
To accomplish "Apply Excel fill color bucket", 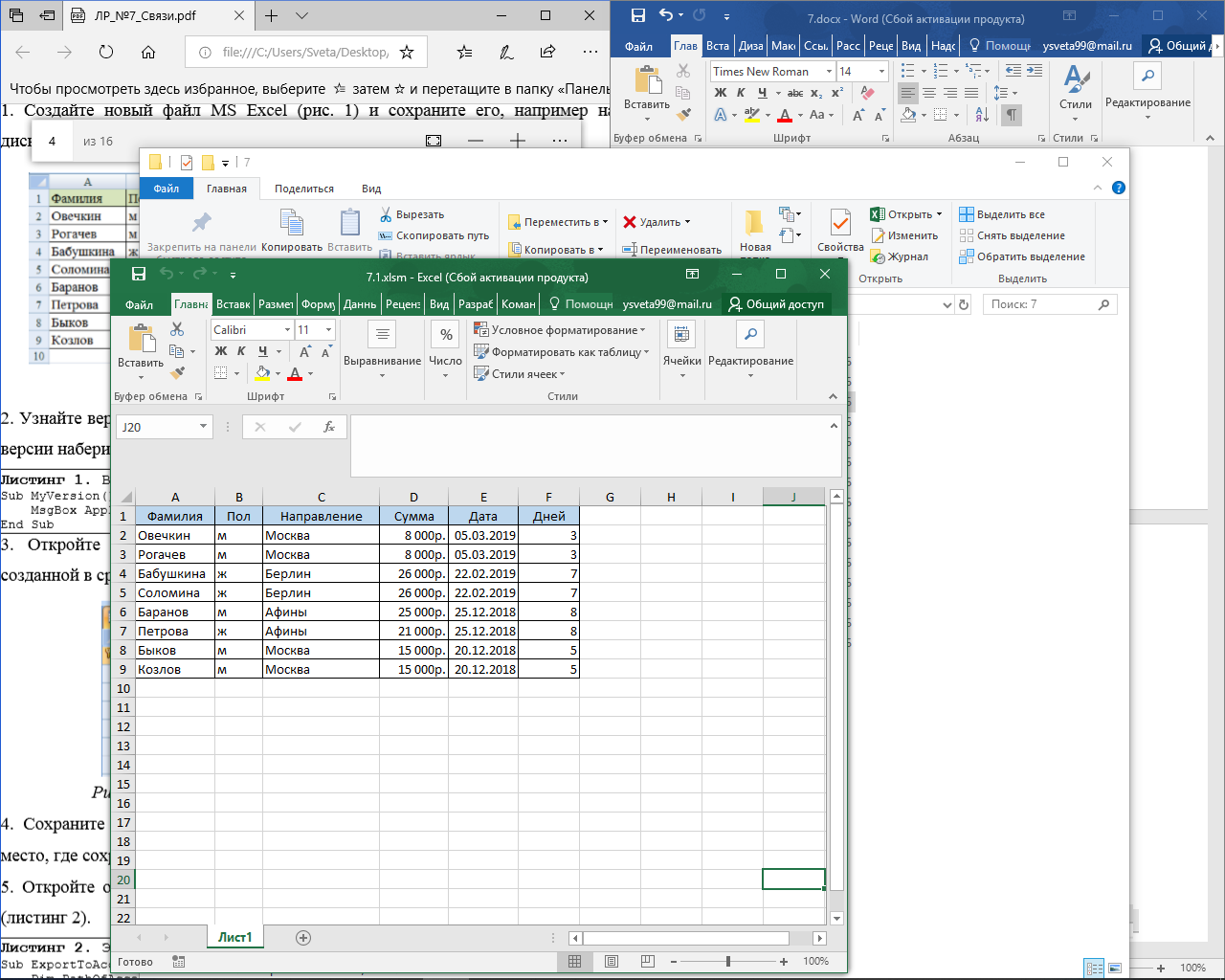I will click(262, 373).
